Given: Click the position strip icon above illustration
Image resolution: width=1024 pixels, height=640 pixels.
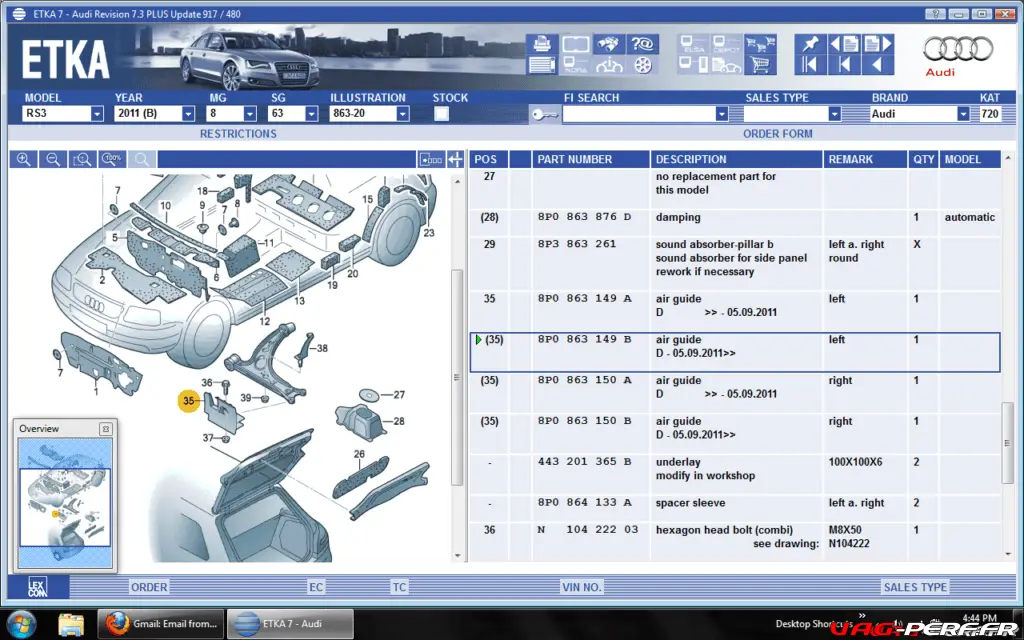Looking at the screenshot, I should 431,159.
